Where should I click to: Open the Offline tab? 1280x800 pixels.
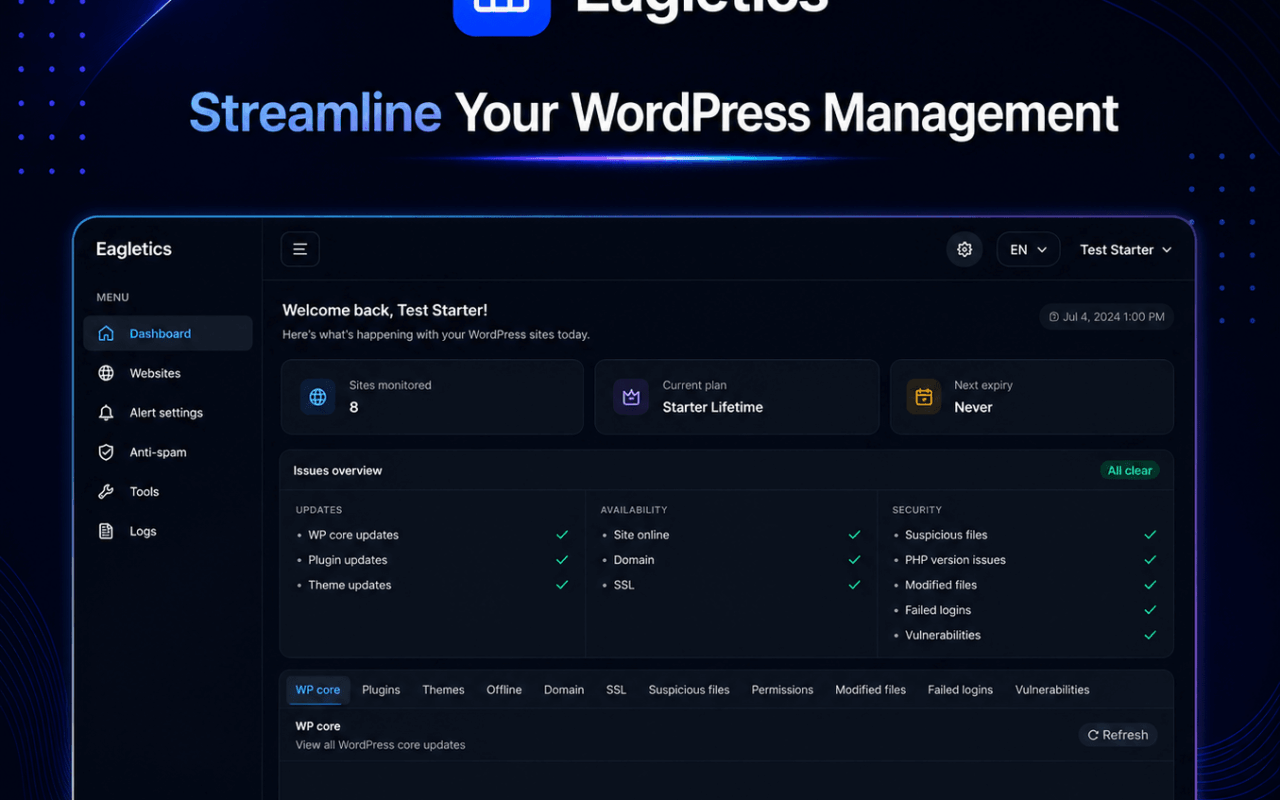[504, 690]
